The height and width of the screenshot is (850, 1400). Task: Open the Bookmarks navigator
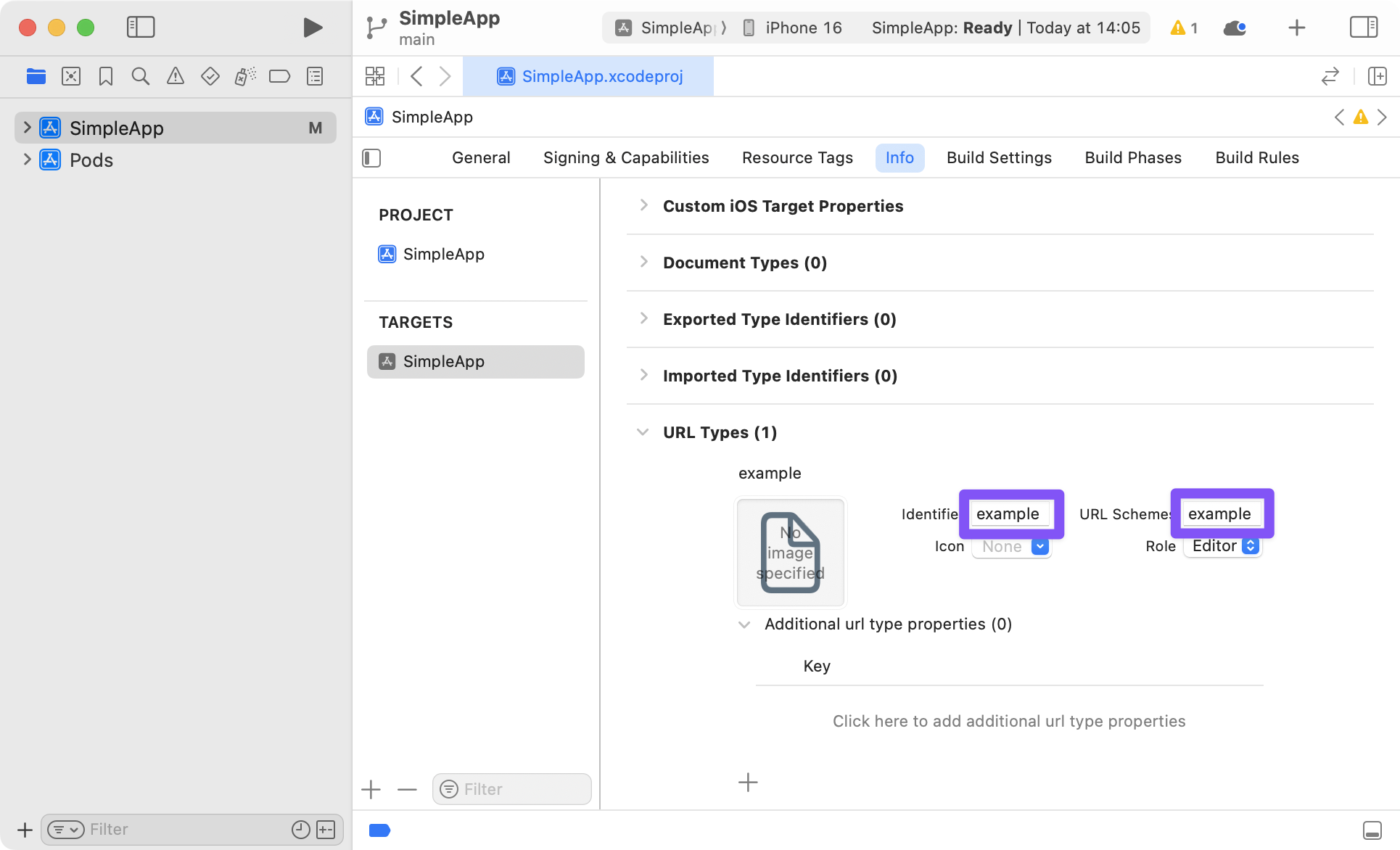(105, 75)
